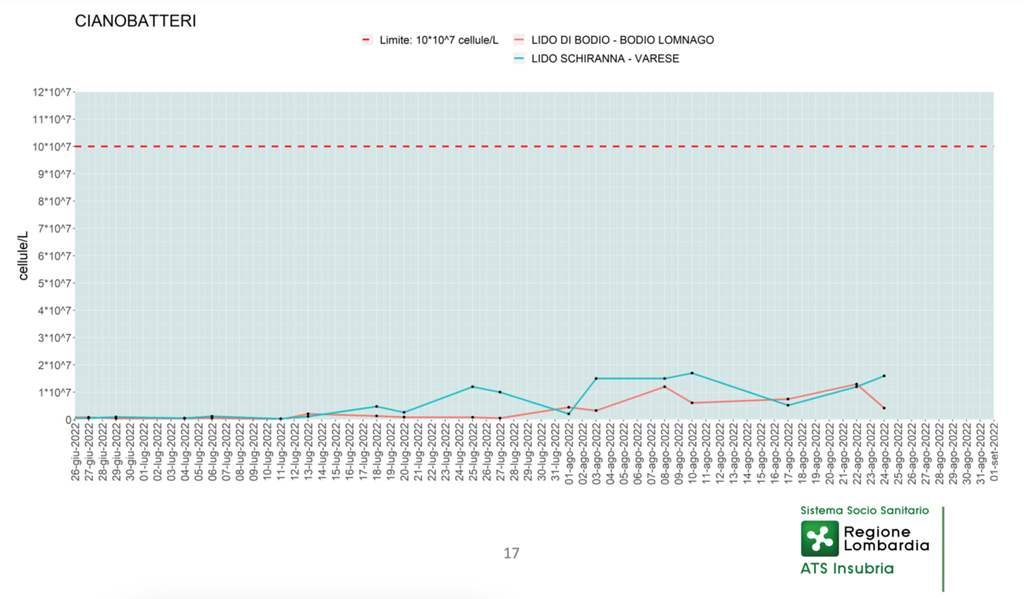Image resolution: width=1024 pixels, height=599 pixels.
Task: Click page number 17
Action: coord(511,553)
